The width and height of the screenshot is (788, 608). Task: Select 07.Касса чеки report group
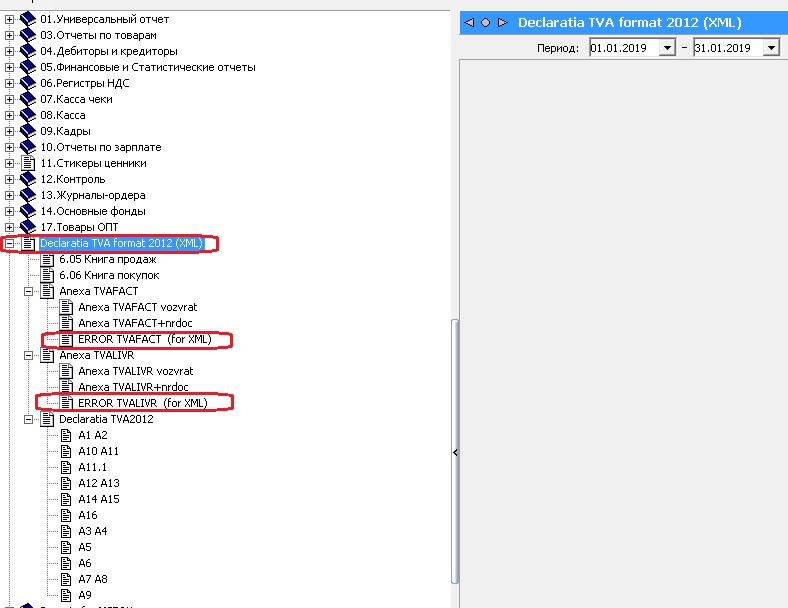point(76,99)
